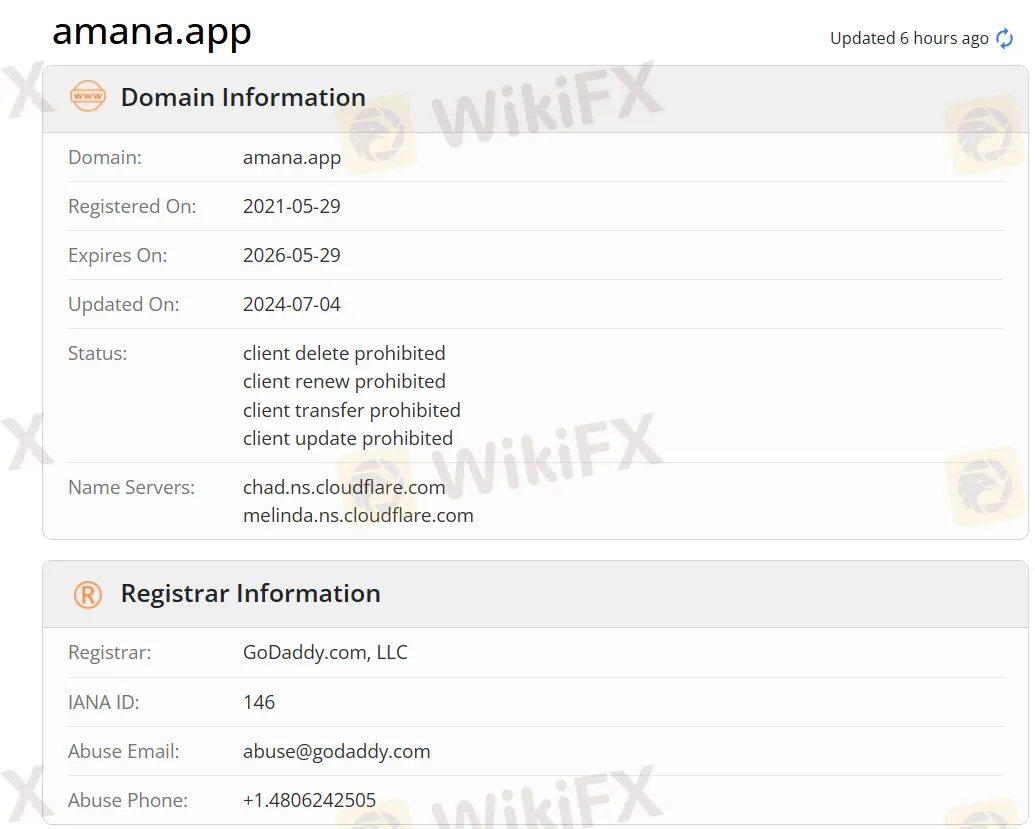1035x829 pixels.
Task: Select abuse email abuse@godaddy.com
Action: pos(337,751)
